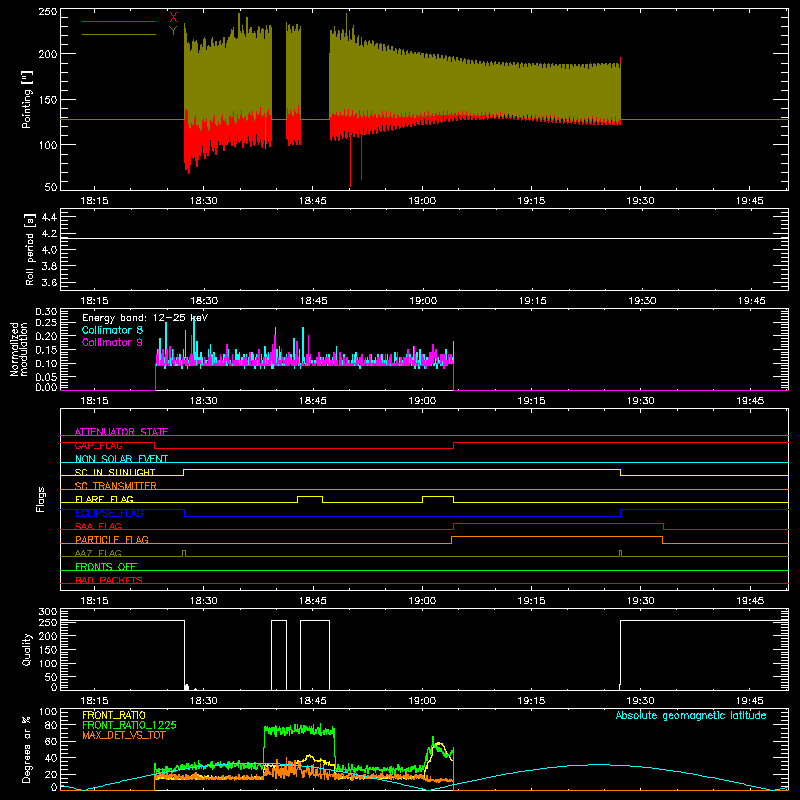Click the Energy band: 12-25 keV text
The image size is (800, 800).
[x=145, y=318]
